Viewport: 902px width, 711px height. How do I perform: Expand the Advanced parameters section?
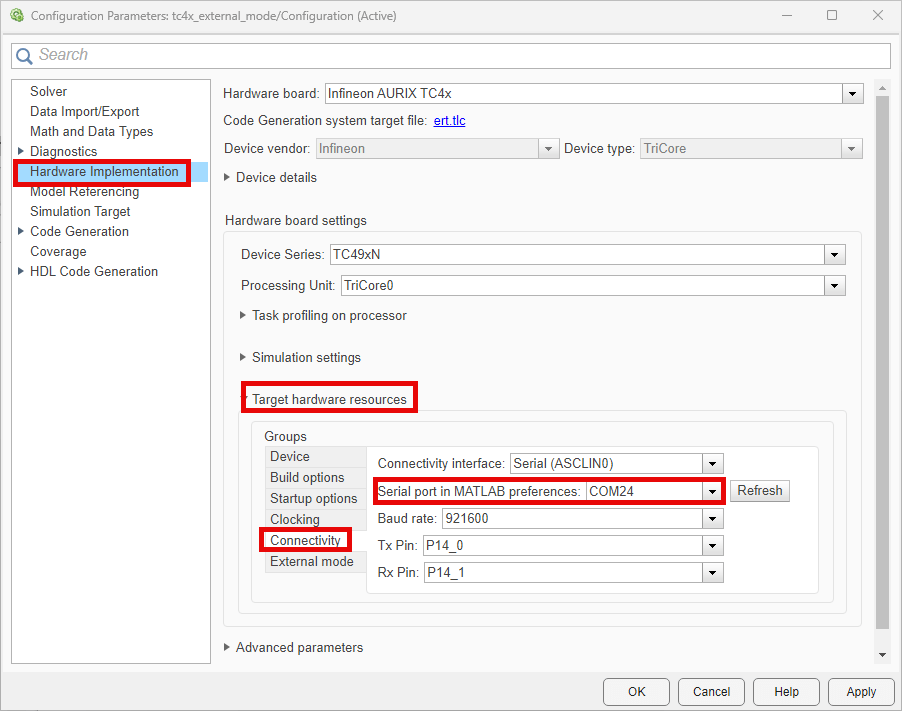click(228, 648)
